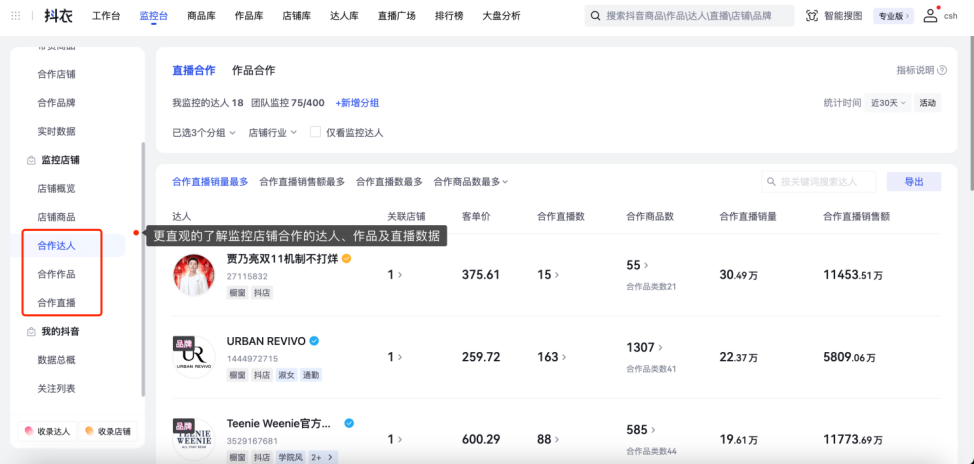
Task: Open 店铺库 in top navigation
Action: coord(296,16)
